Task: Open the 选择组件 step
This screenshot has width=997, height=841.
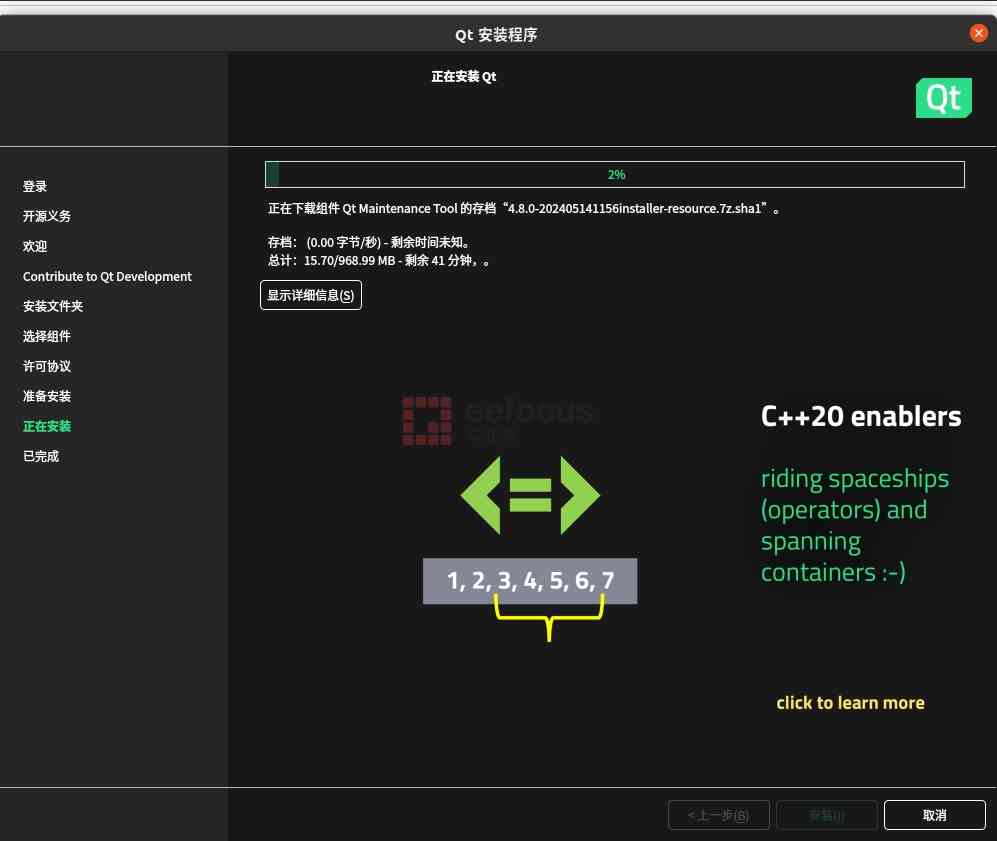Action: [47, 336]
